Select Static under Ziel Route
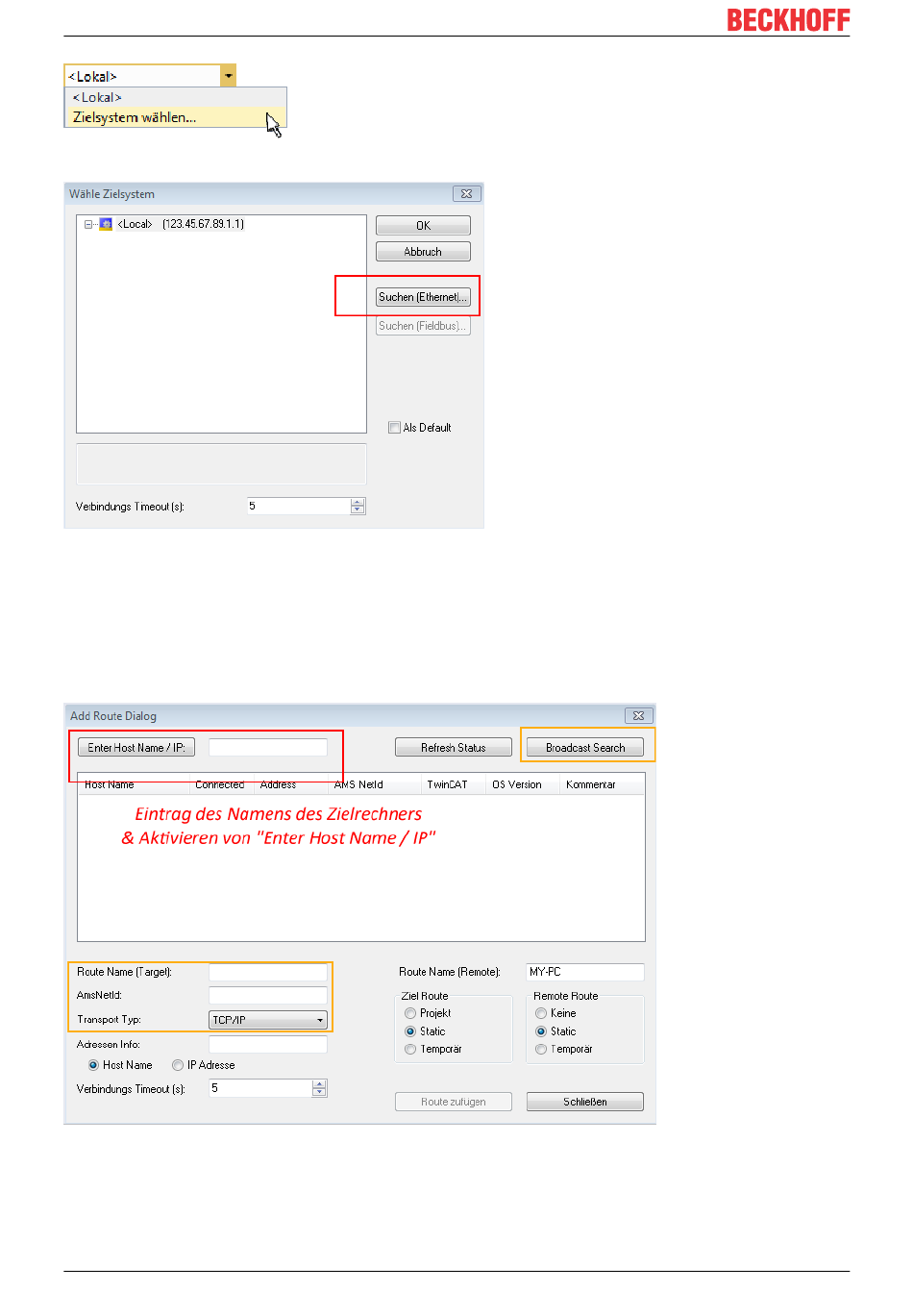 click(410, 1031)
